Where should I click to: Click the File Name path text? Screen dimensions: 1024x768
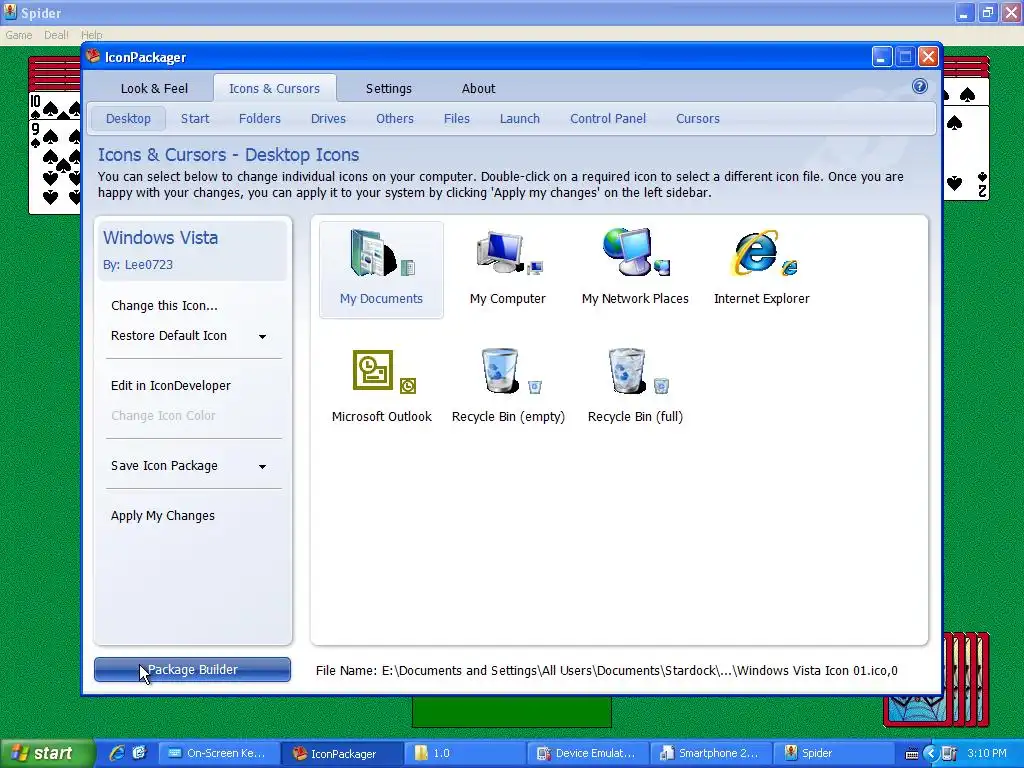(607, 671)
